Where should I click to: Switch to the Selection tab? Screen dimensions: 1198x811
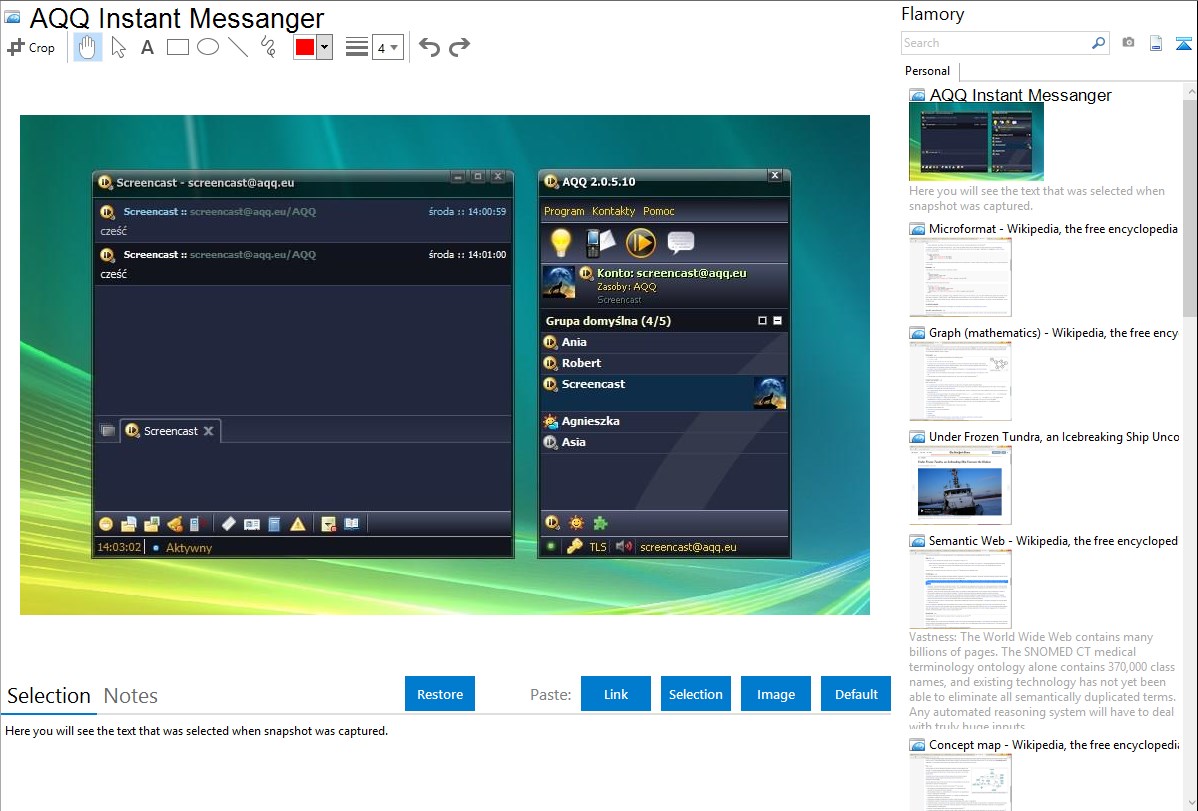coord(49,696)
